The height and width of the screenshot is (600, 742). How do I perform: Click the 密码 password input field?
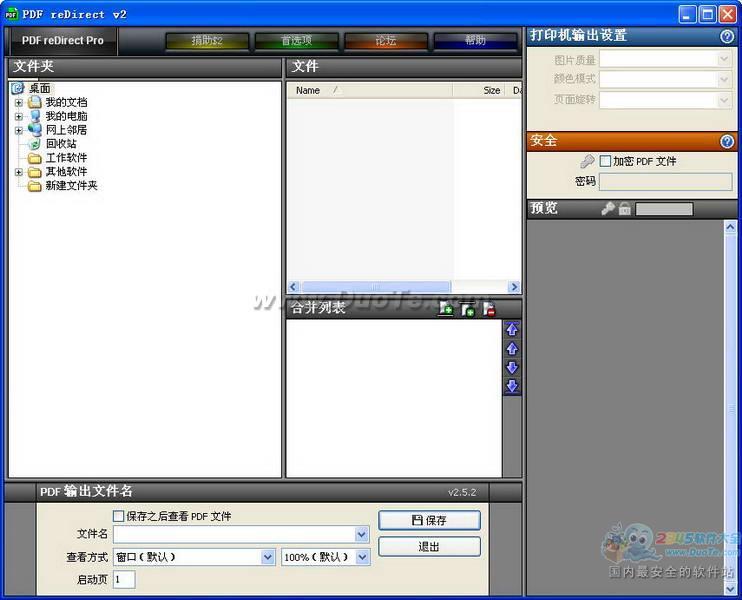[666, 182]
